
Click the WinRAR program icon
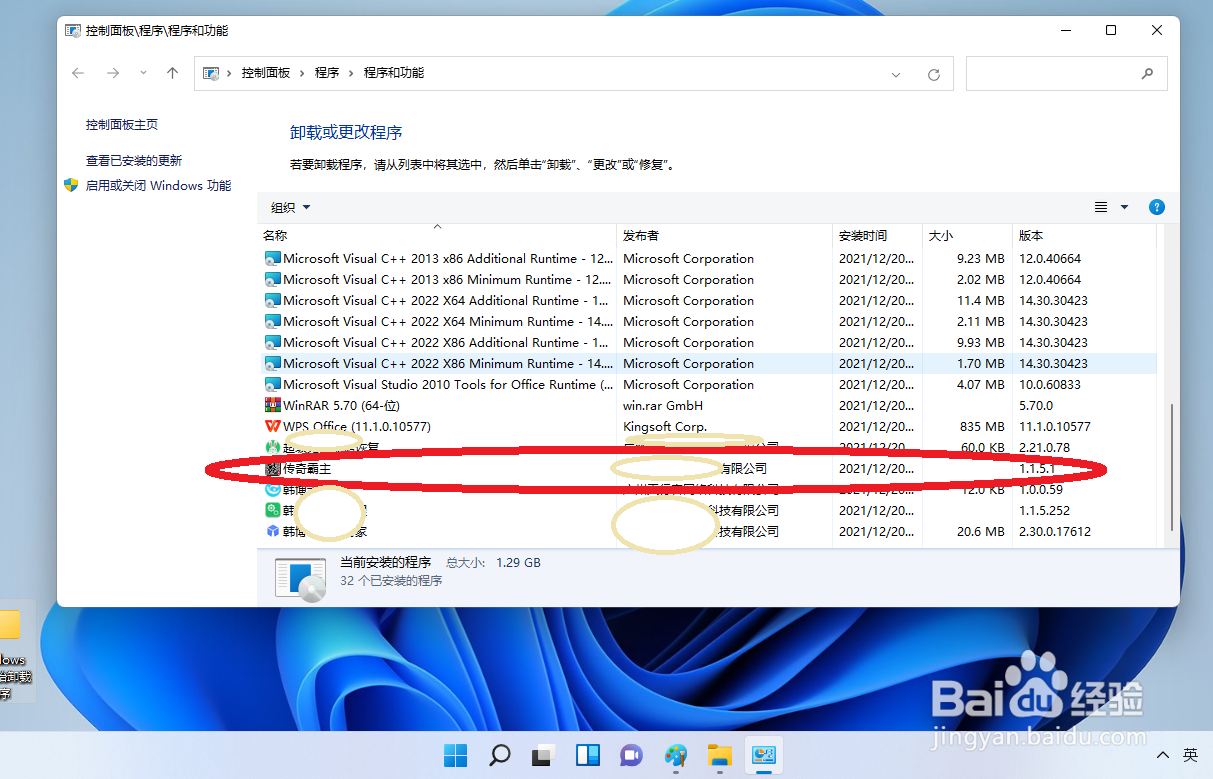pos(273,406)
